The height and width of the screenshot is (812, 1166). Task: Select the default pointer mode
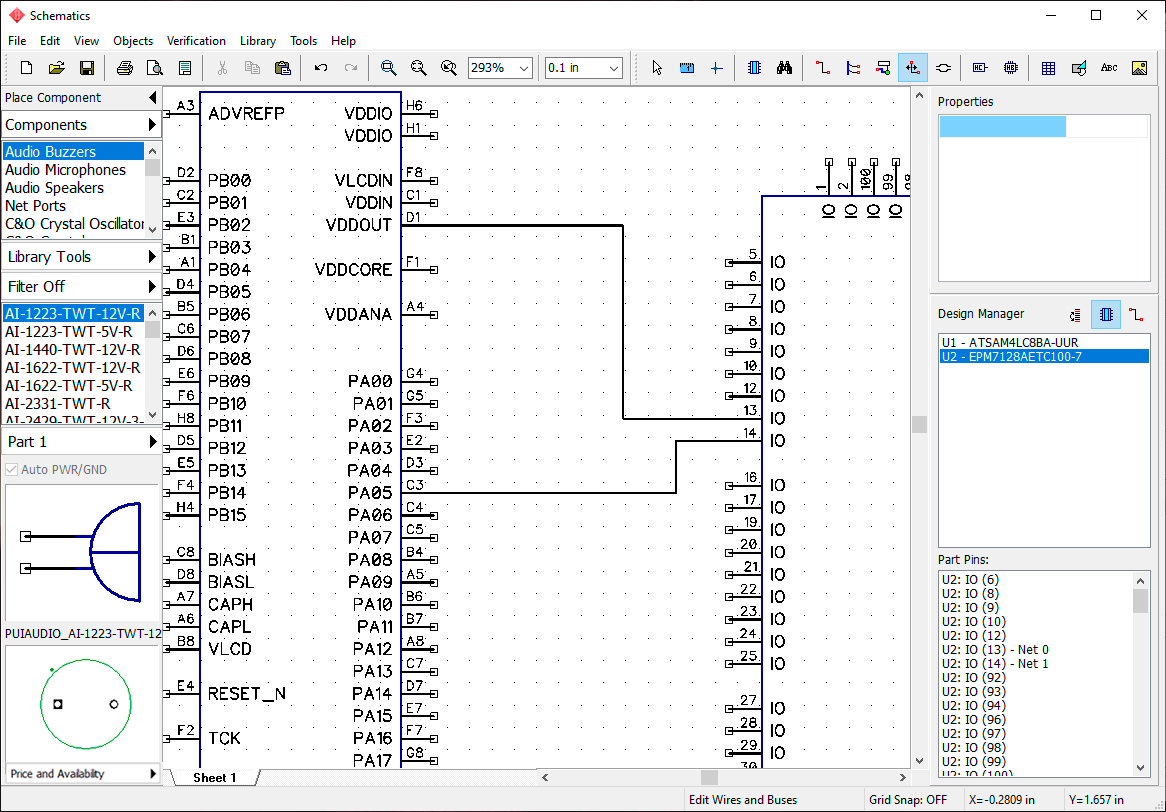coord(657,68)
